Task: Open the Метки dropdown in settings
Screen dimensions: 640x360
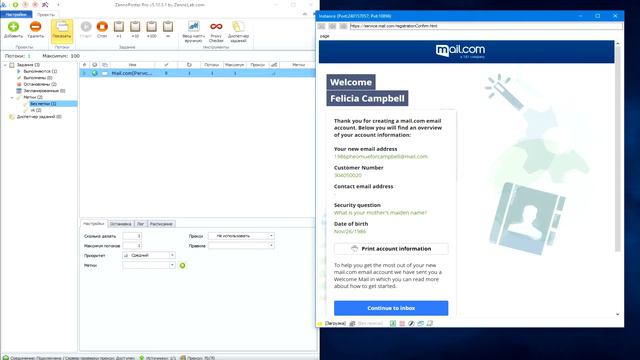Action: [149, 265]
